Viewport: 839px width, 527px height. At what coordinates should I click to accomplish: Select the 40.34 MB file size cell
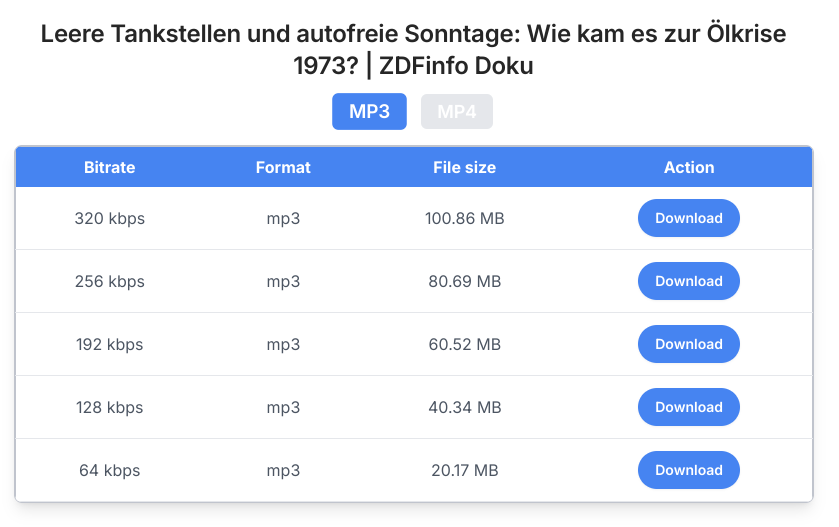pos(464,408)
